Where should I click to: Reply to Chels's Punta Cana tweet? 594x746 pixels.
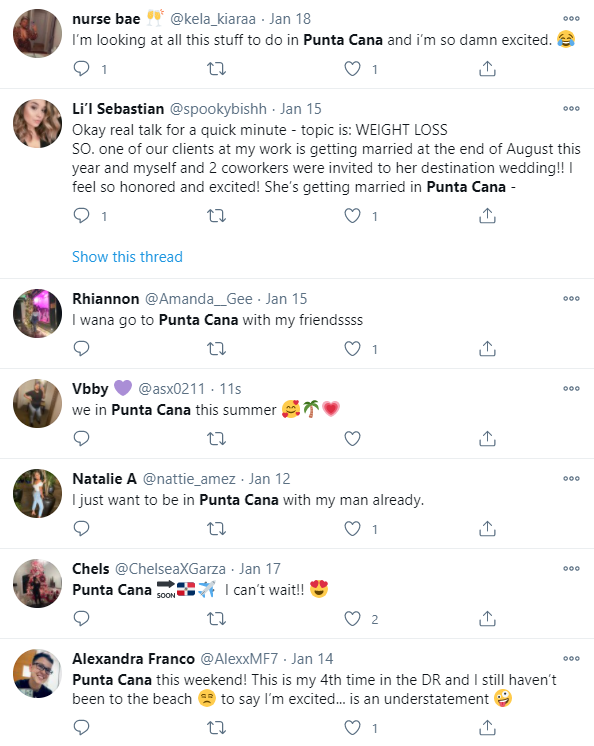pos(81,618)
